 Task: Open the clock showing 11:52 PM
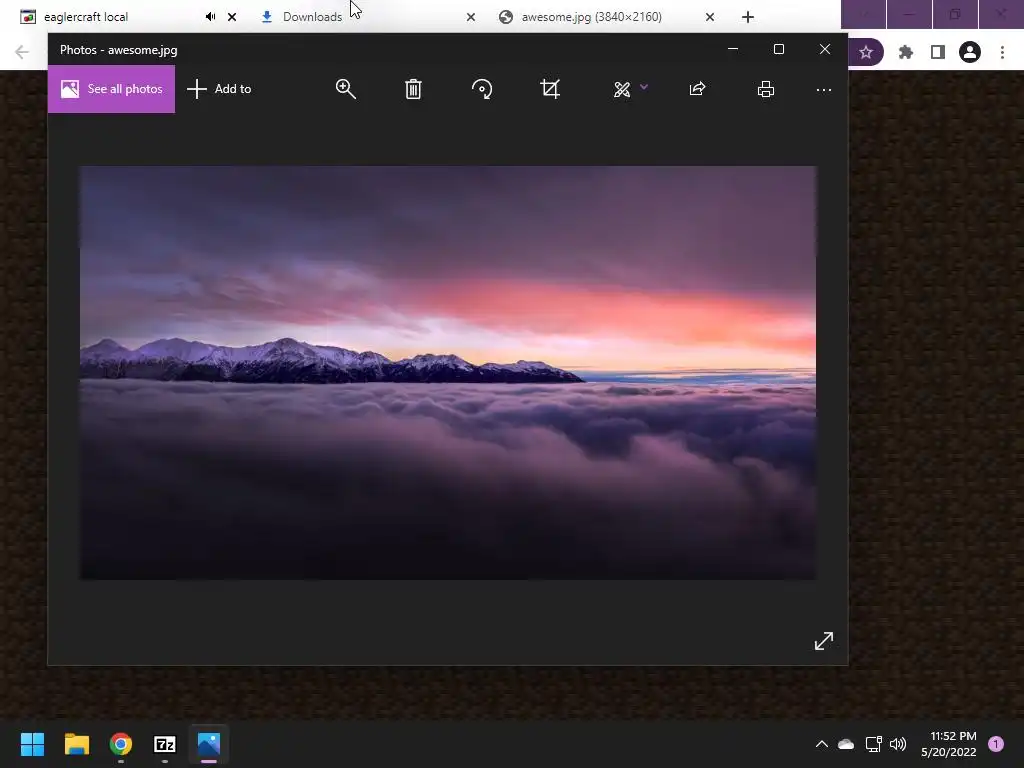click(949, 744)
